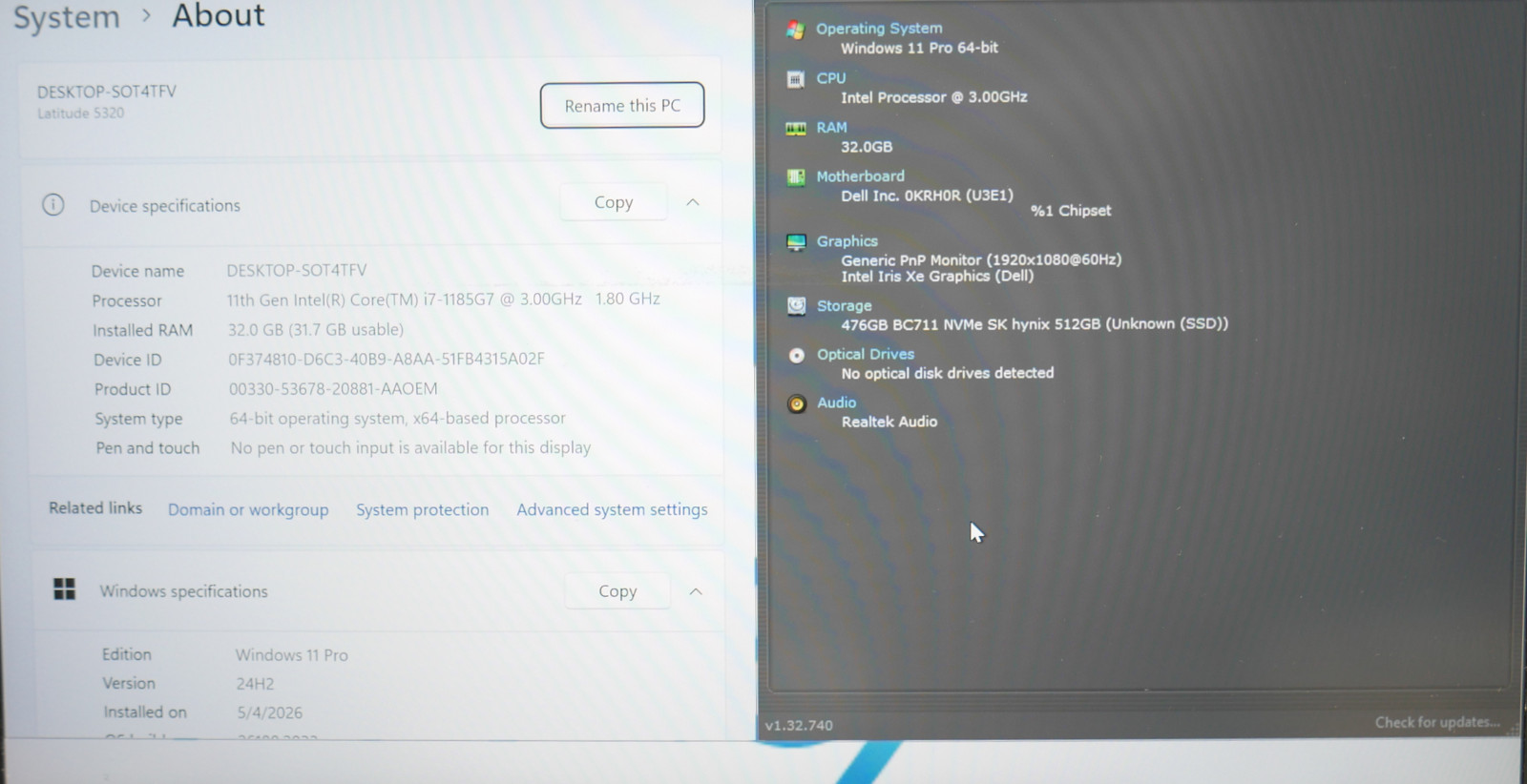Select the Pen and touch value text

click(410, 447)
